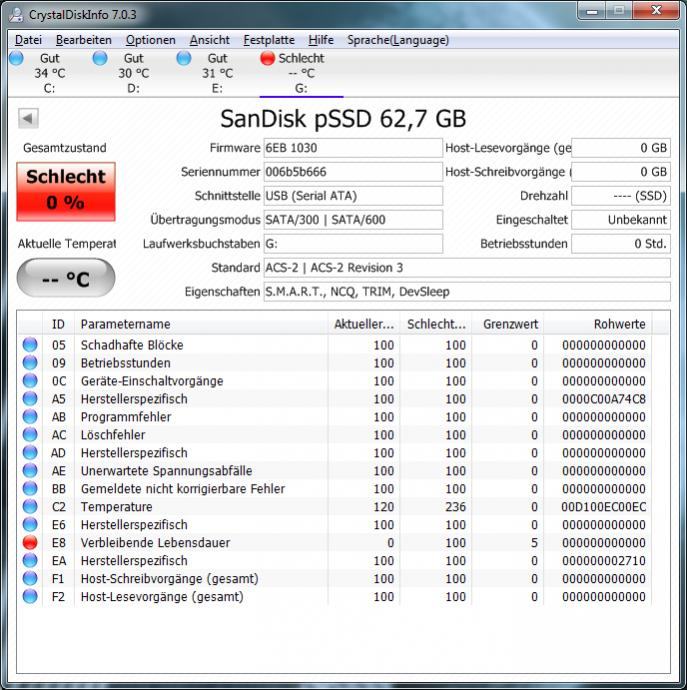Open the Festplatte menu
Screen dimensions: 687x690
269,40
